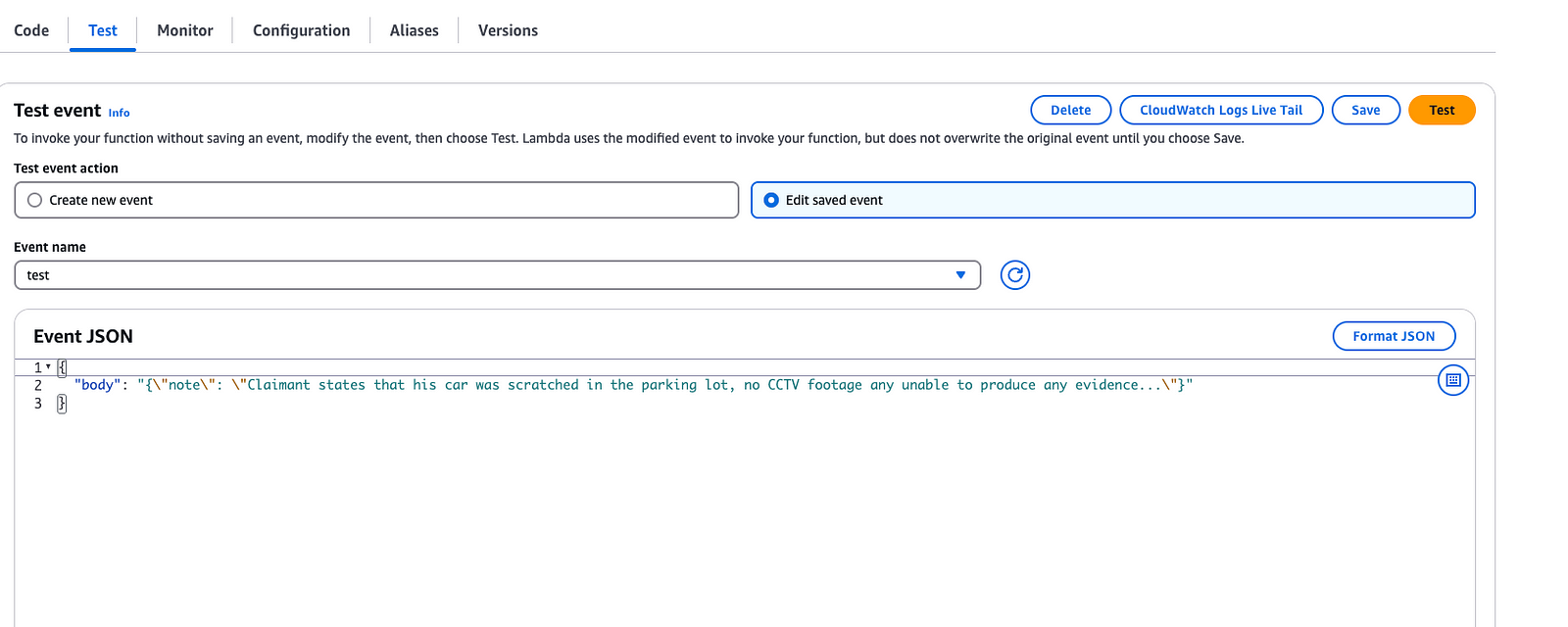Select the Edit saved event radio option

coord(1113,200)
